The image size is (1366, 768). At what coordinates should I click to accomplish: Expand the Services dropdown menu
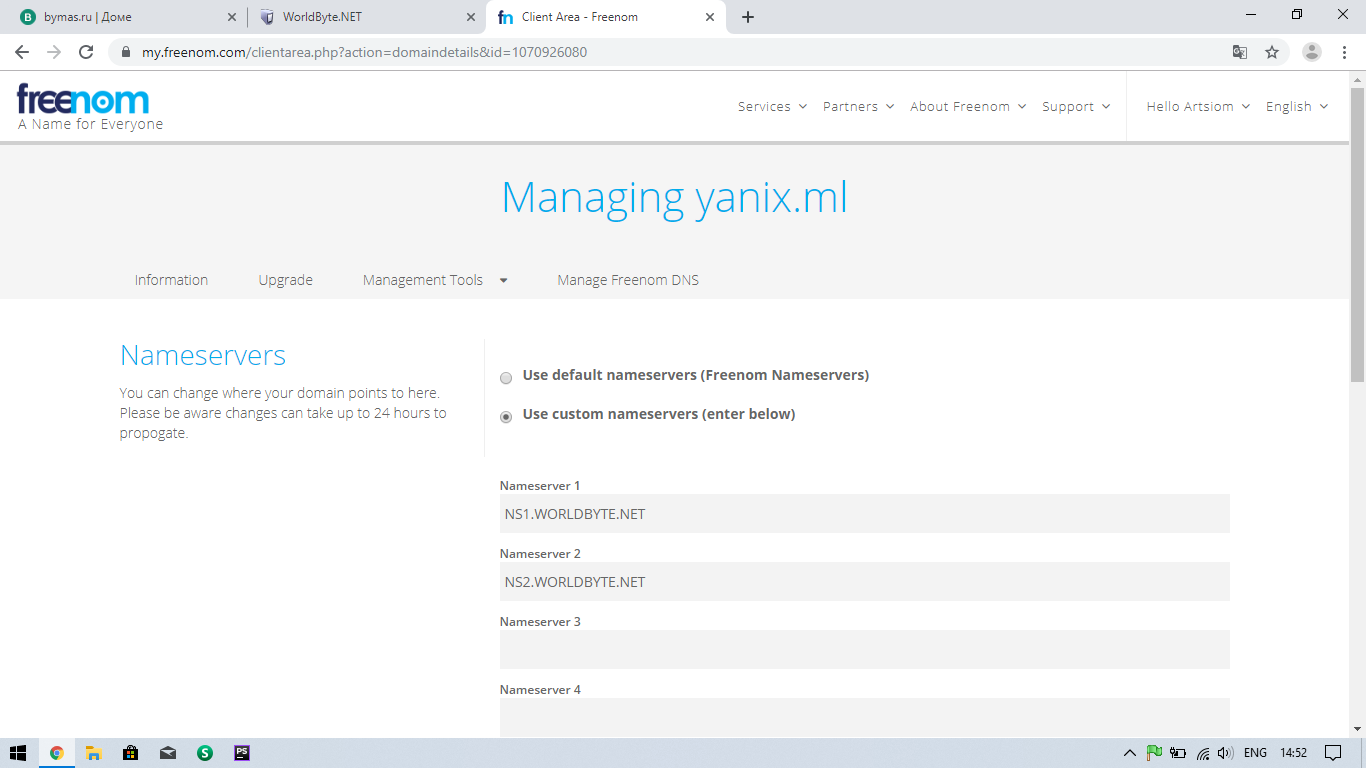pos(772,106)
